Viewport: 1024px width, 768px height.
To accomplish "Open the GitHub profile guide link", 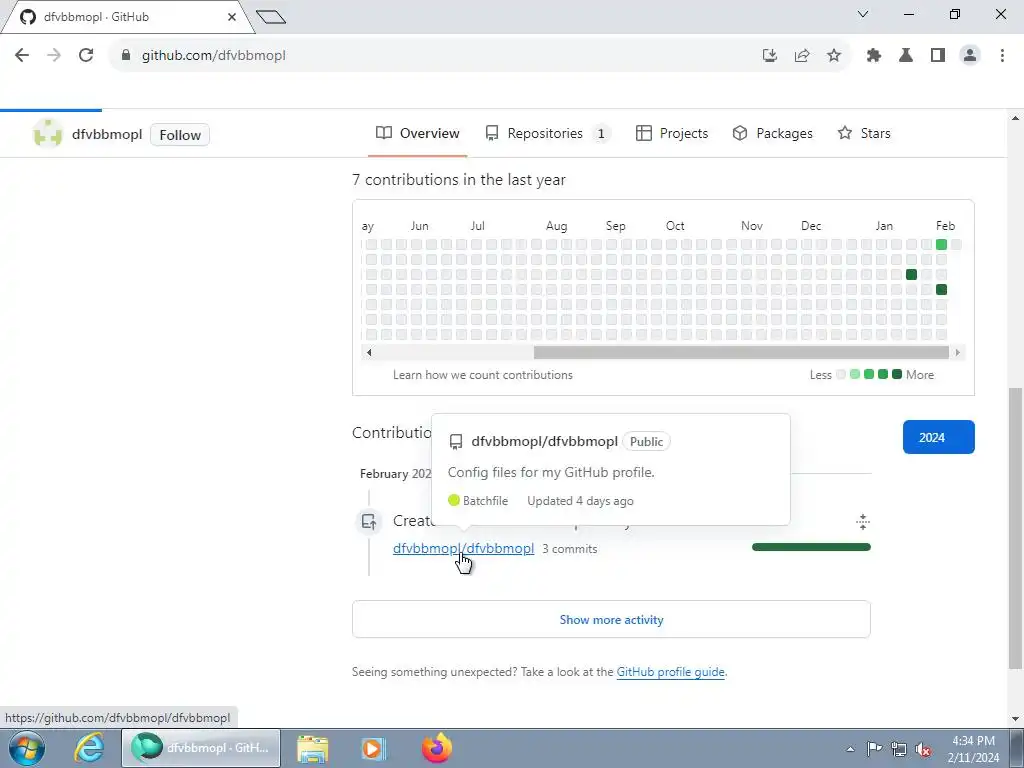I will (x=670, y=672).
